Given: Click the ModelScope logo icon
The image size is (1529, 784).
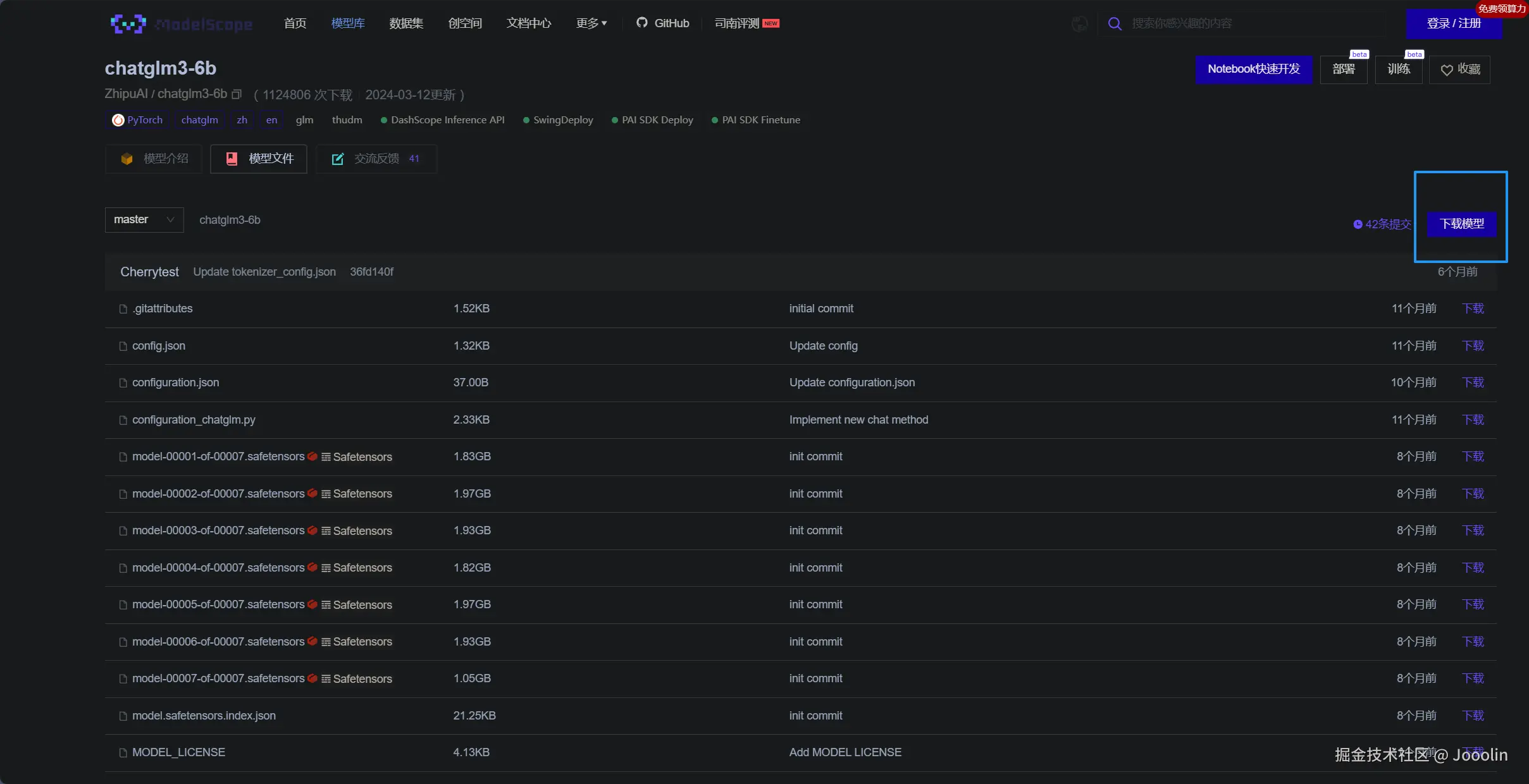Looking at the screenshot, I should 128,24.
